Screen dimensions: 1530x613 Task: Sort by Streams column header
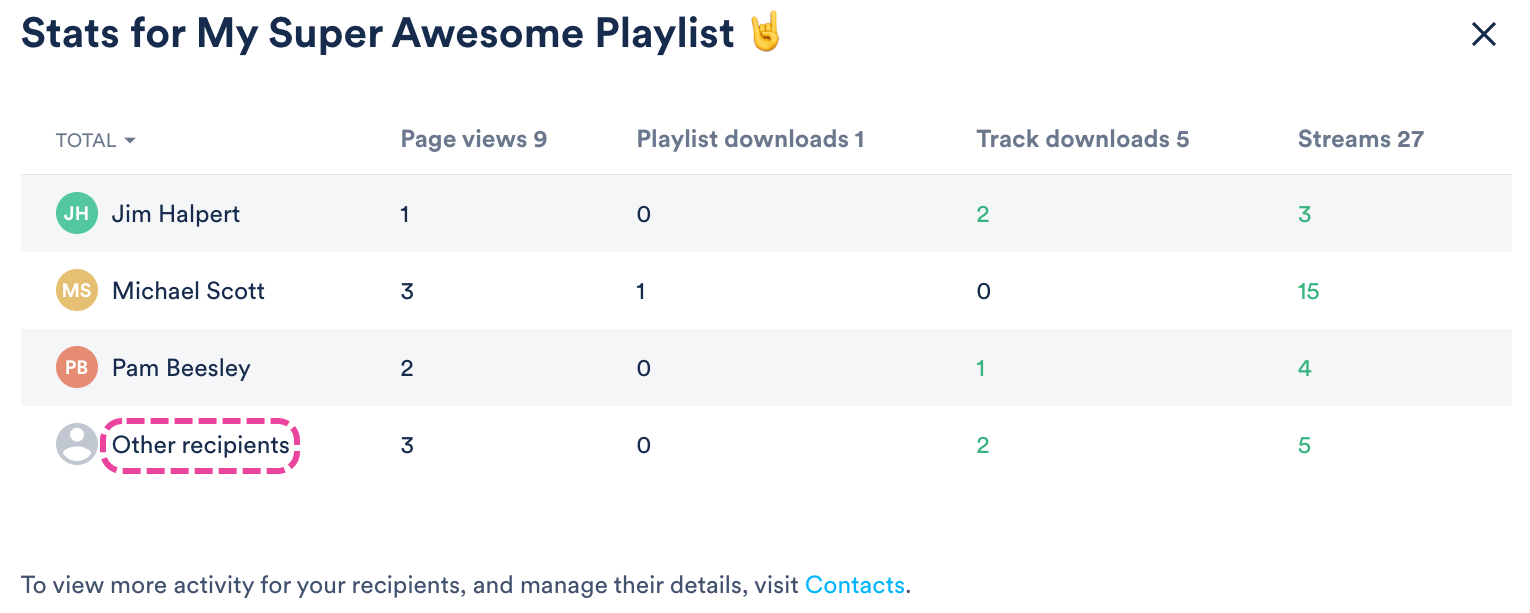click(x=1360, y=139)
